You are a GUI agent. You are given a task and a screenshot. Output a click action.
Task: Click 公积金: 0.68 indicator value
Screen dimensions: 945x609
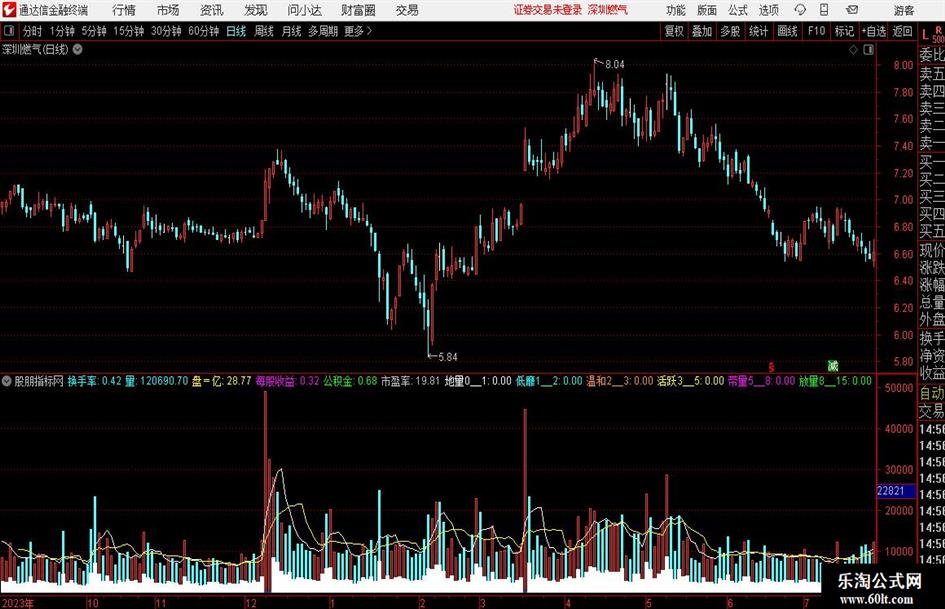350,381
